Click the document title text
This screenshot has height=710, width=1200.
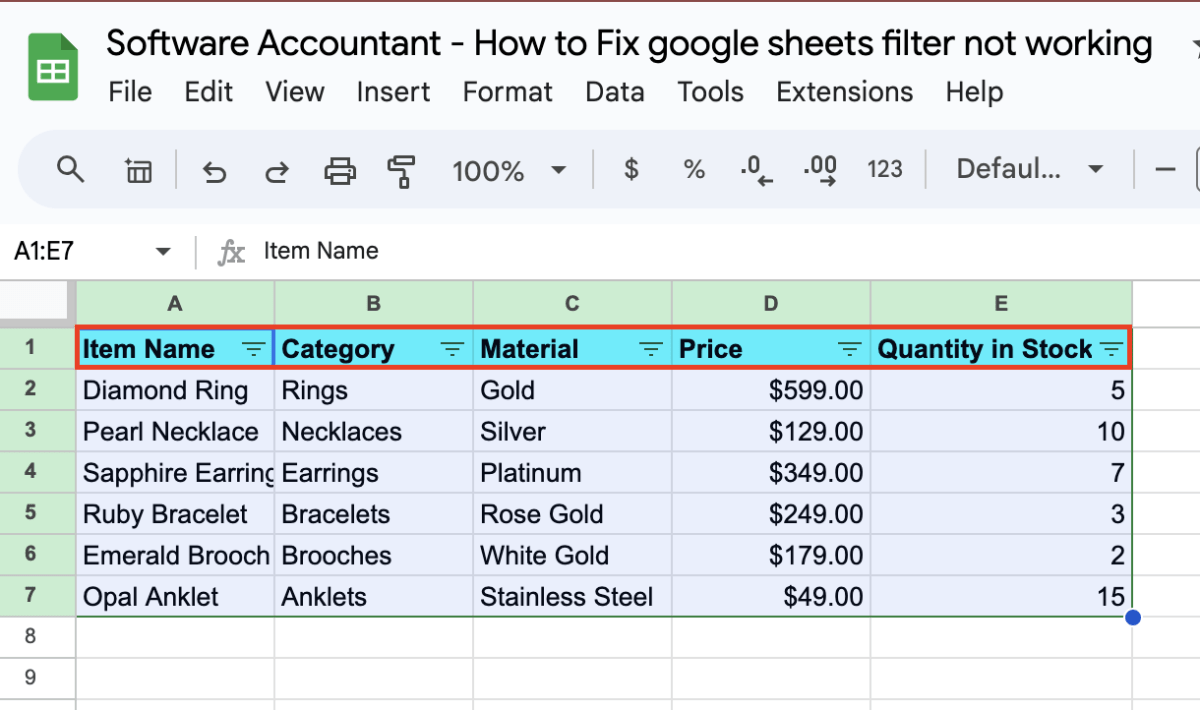click(629, 43)
